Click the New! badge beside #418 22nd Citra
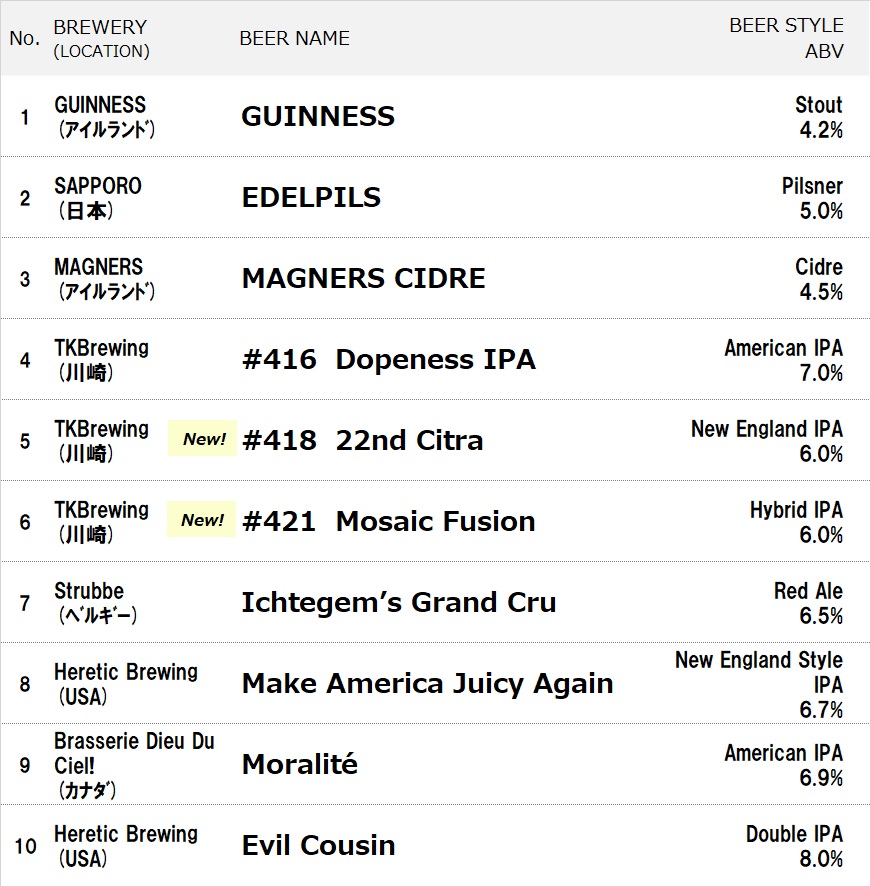The width and height of the screenshot is (870, 886). click(203, 439)
